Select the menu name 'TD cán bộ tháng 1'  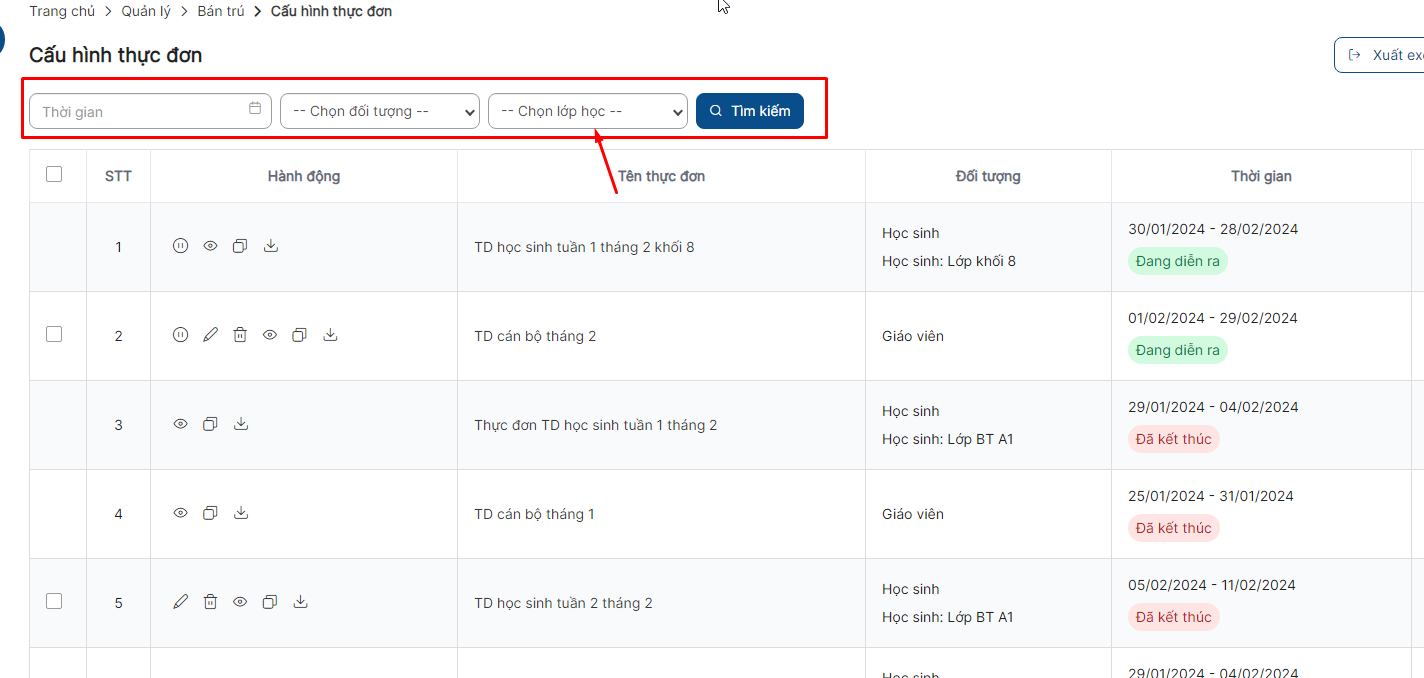[x=534, y=514]
